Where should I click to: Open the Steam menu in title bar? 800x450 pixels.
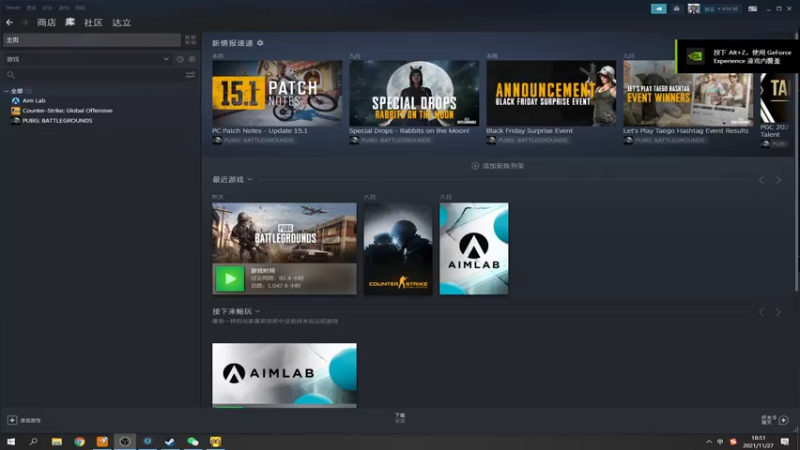click(13, 8)
